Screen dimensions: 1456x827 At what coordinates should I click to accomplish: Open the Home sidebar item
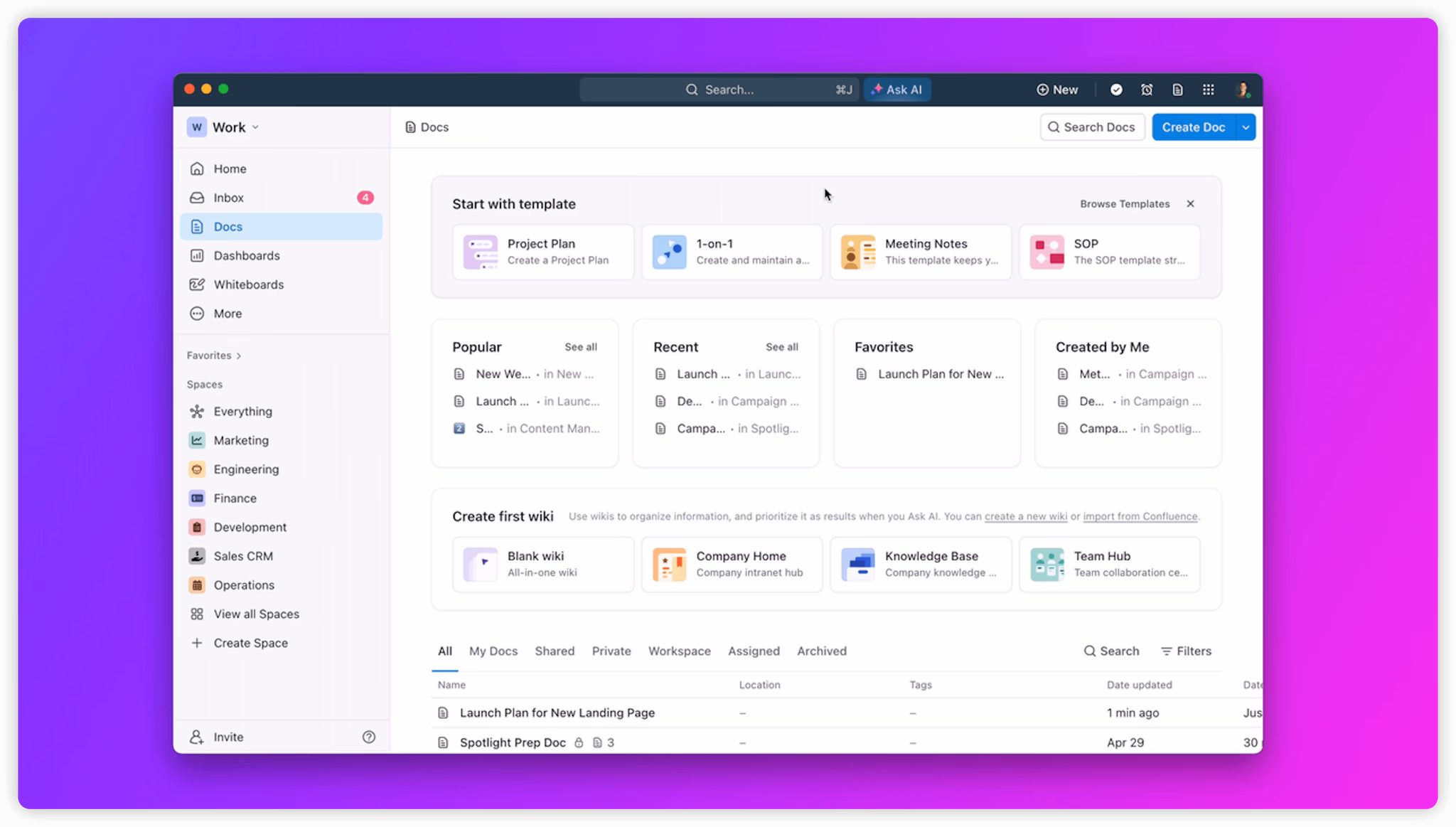(281, 169)
